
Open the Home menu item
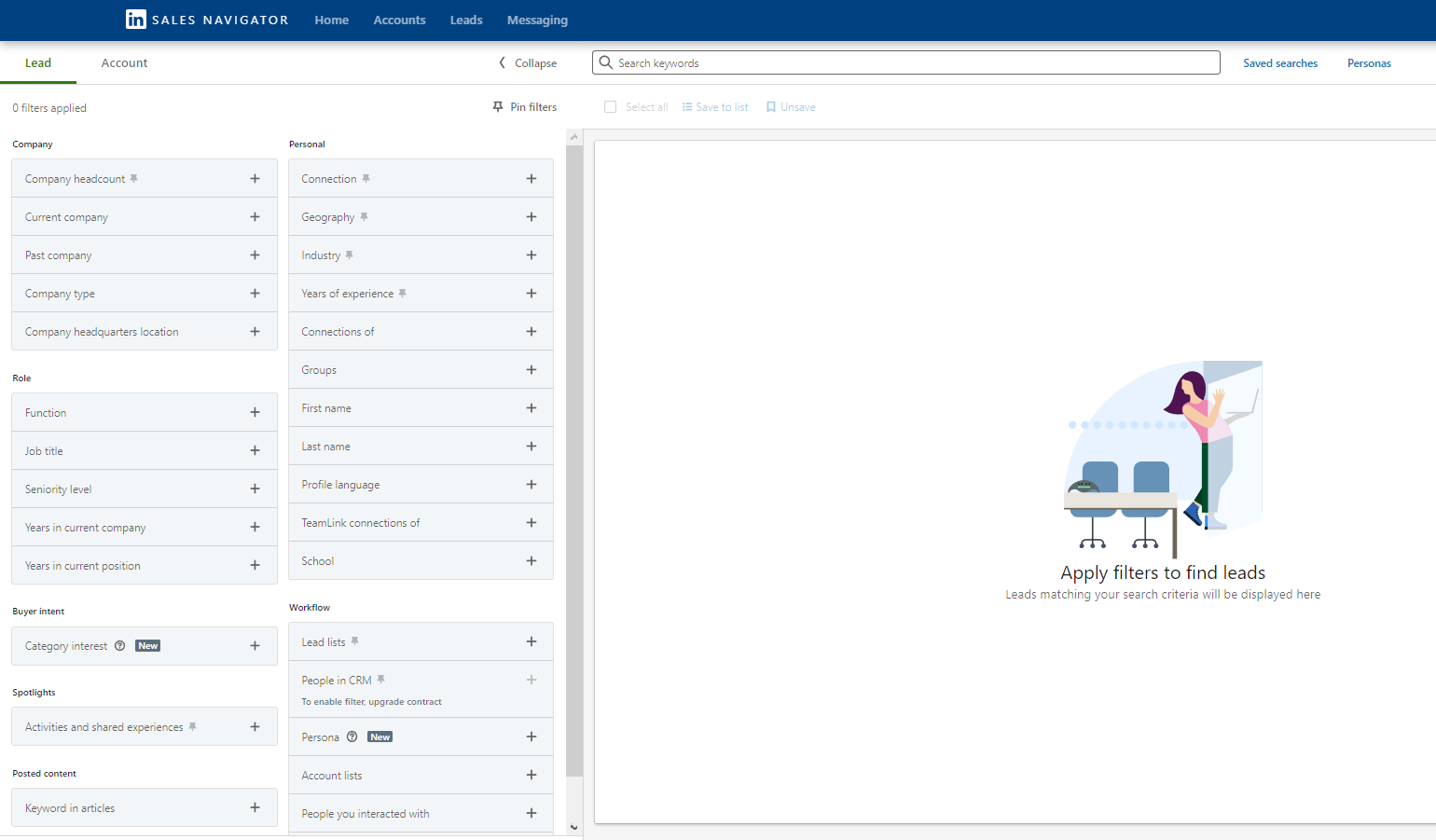[331, 20]
